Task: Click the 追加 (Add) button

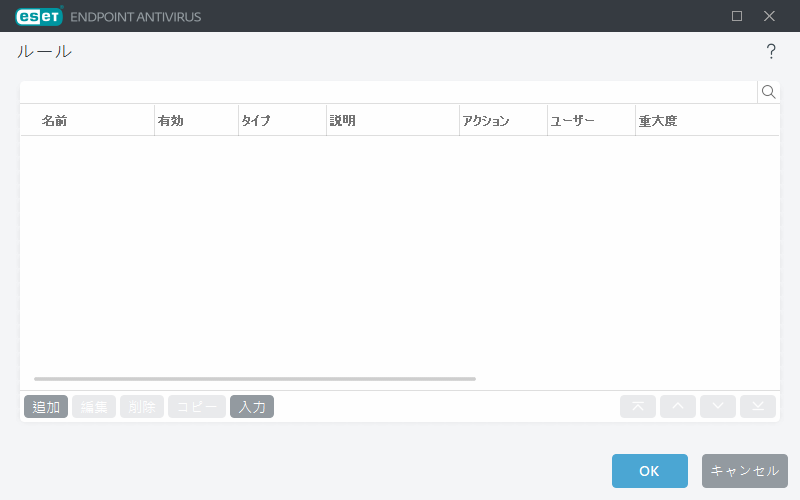Action: [46, 407]
